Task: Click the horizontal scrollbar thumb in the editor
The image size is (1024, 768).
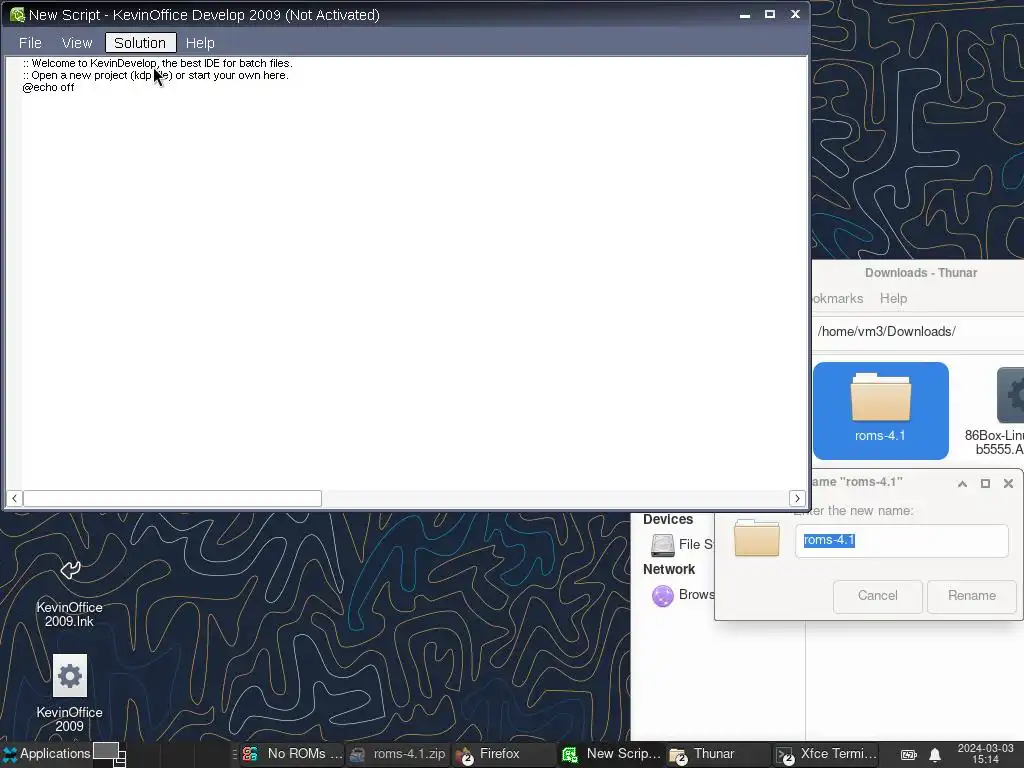Action: pos(172,498)
